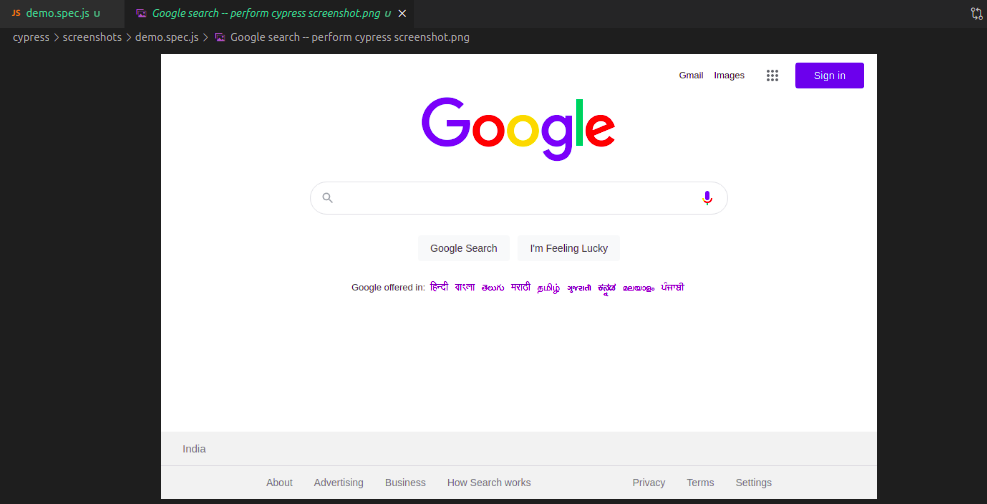This screenshot has height=504, width=987.
Task: Click the screenshots breadcrumb folder
Action: 92,37
